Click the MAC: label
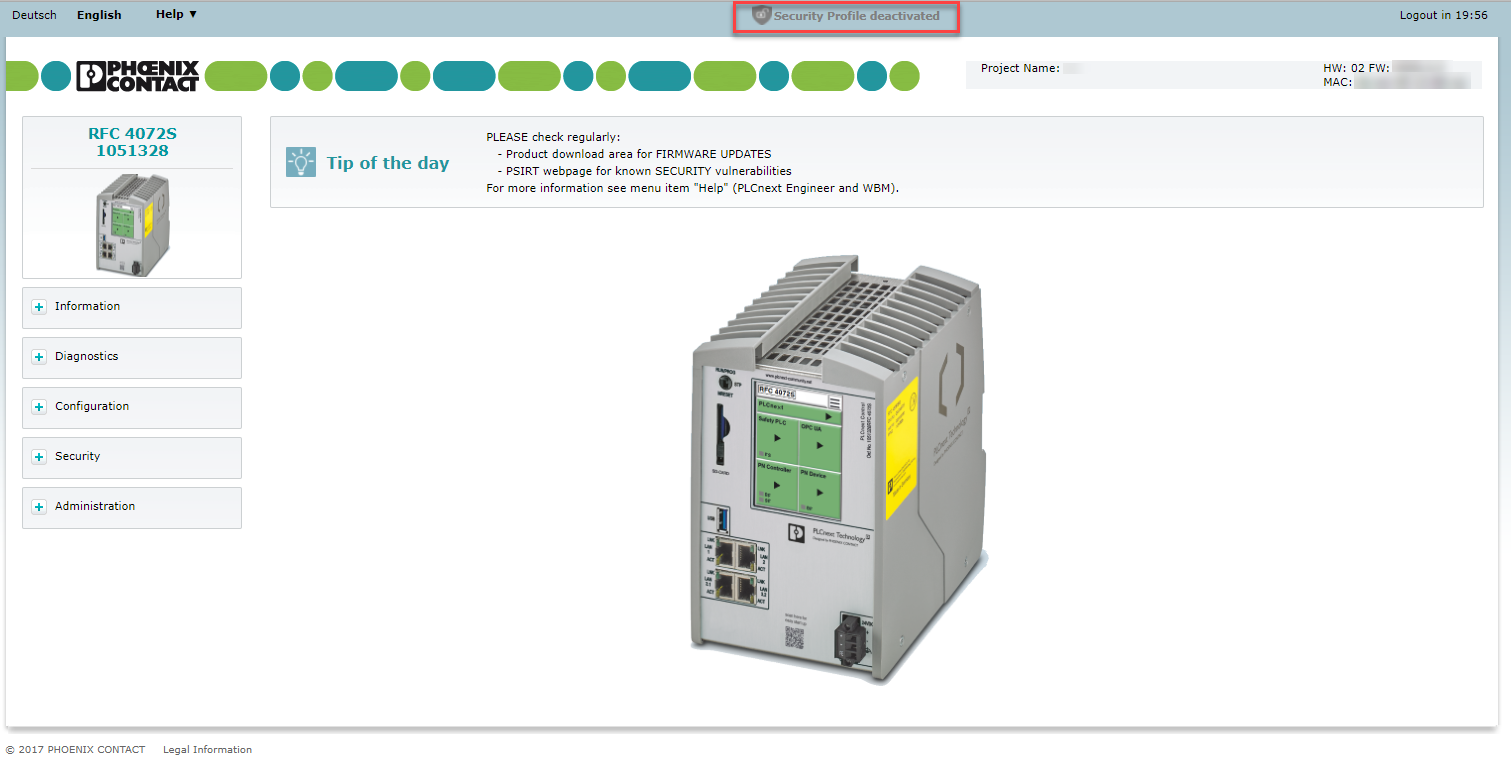Viewport: 1511px width, 768px height. (x=1338, y=82)
